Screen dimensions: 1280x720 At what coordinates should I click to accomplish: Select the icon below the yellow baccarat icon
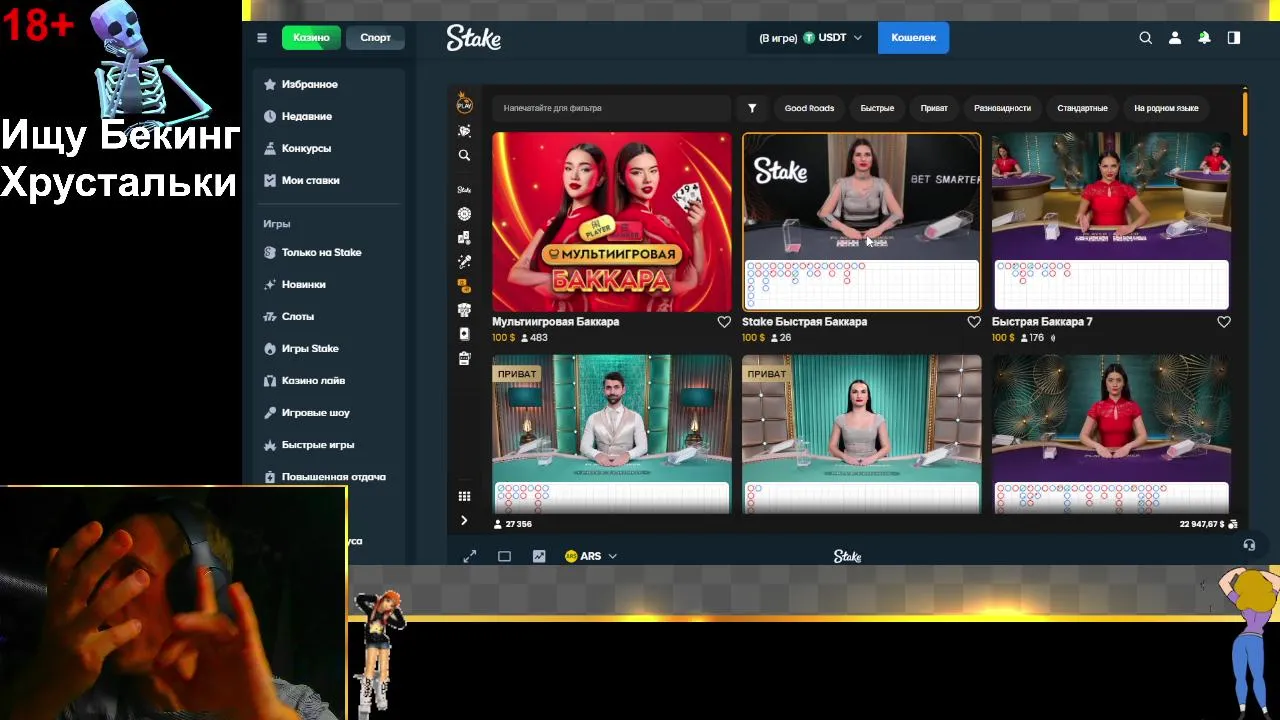464,310
